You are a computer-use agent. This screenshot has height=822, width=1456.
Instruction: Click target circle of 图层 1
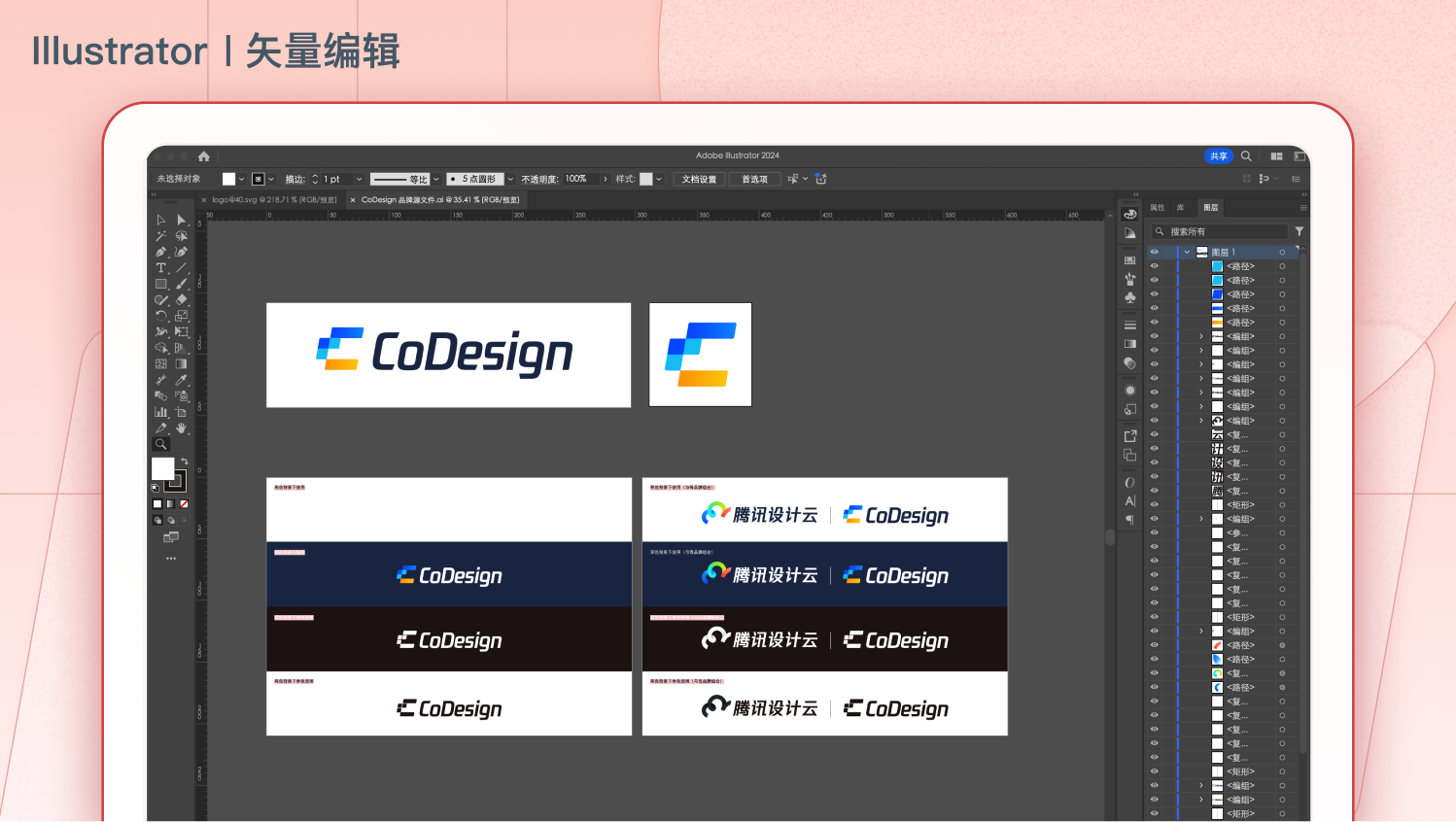point(1282,252)
